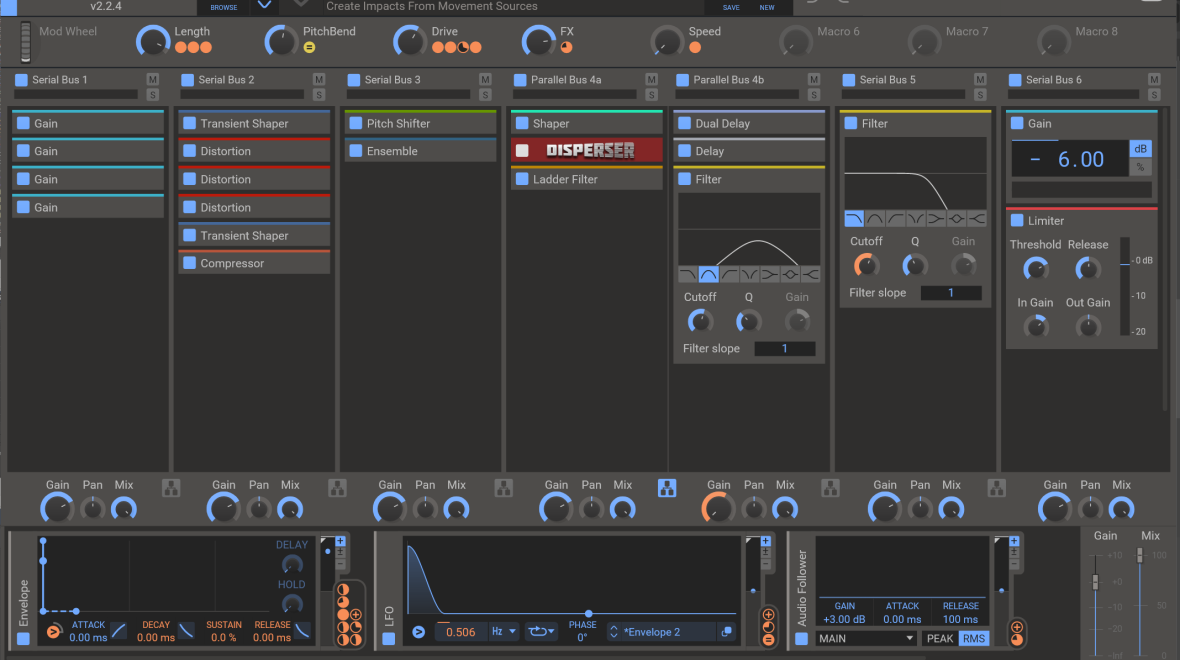Switch Gain module unit to percent
Screen dimensions: 1180x660
[1140, 167]
